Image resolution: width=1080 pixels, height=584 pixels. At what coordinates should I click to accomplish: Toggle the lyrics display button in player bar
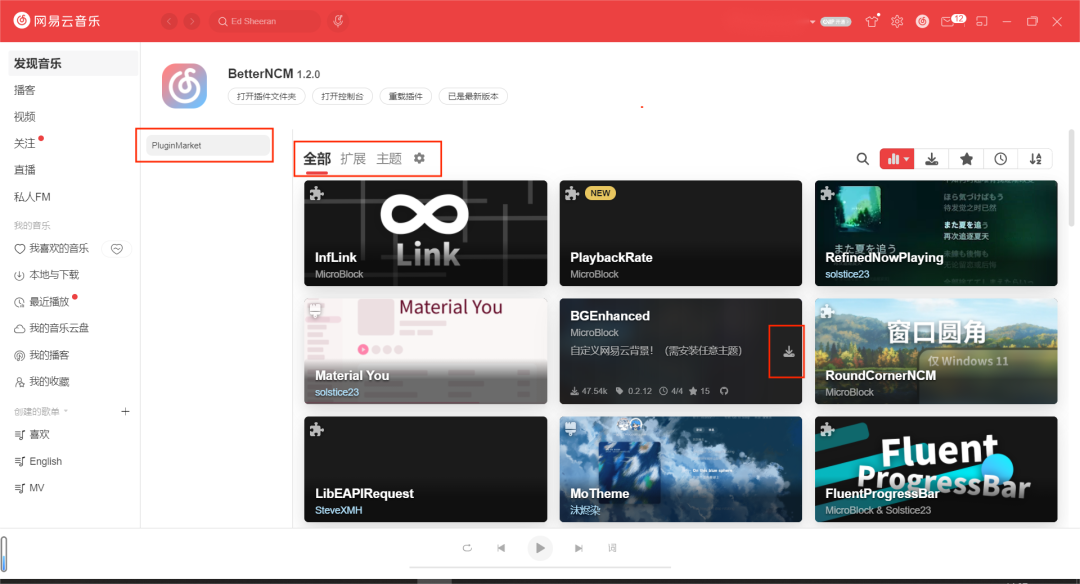tap(612, 548)
